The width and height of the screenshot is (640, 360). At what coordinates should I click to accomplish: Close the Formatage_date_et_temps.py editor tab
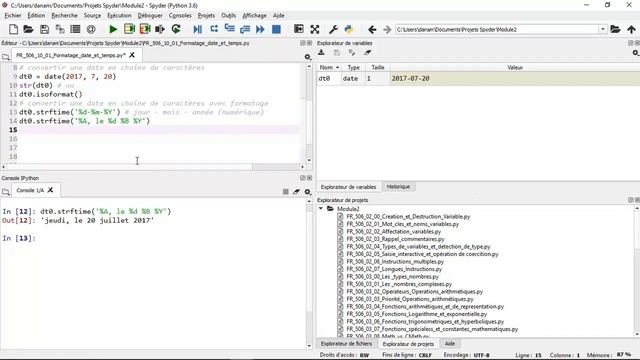(x=132, y=55)
